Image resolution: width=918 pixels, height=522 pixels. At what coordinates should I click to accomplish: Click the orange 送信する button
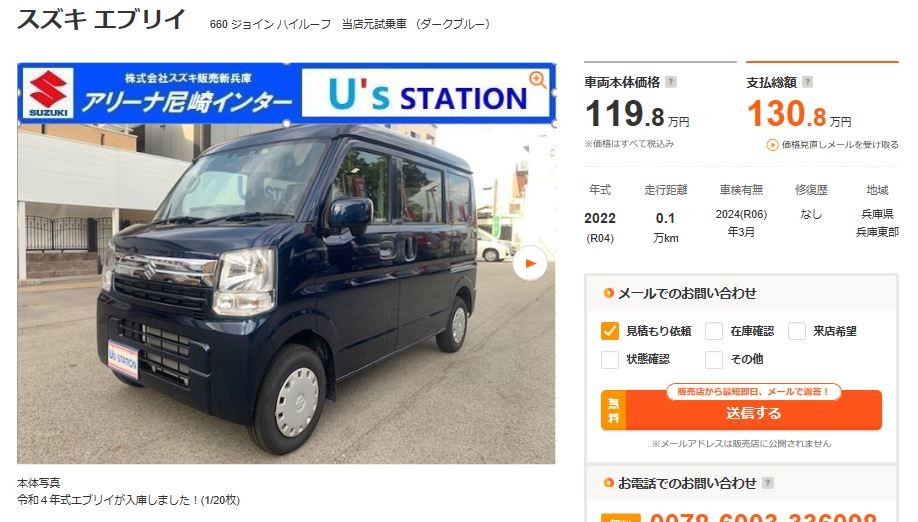tap(741, 410)
